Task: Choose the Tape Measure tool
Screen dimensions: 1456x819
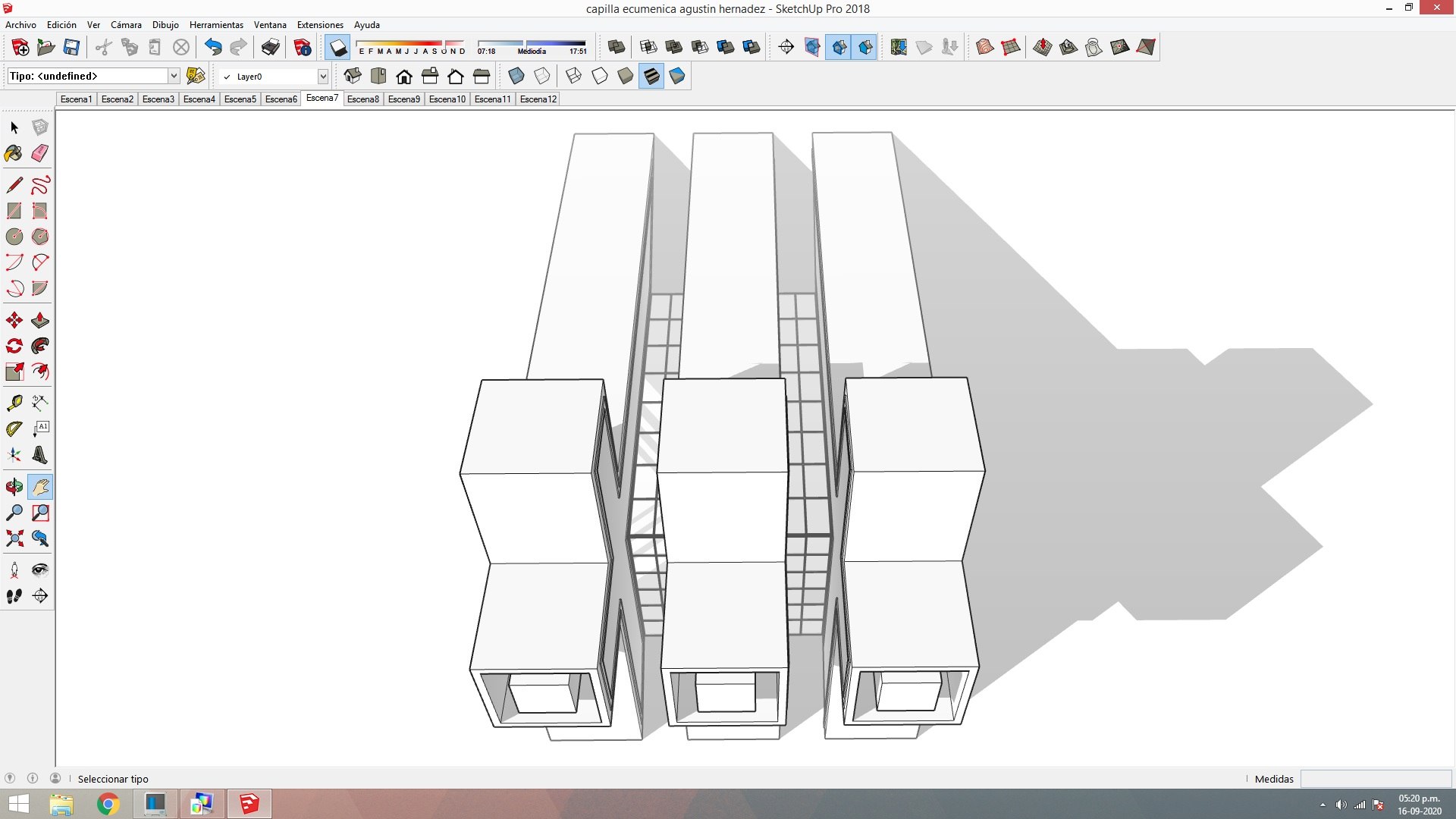Action: pyautogui.click(x=14, y=403)
